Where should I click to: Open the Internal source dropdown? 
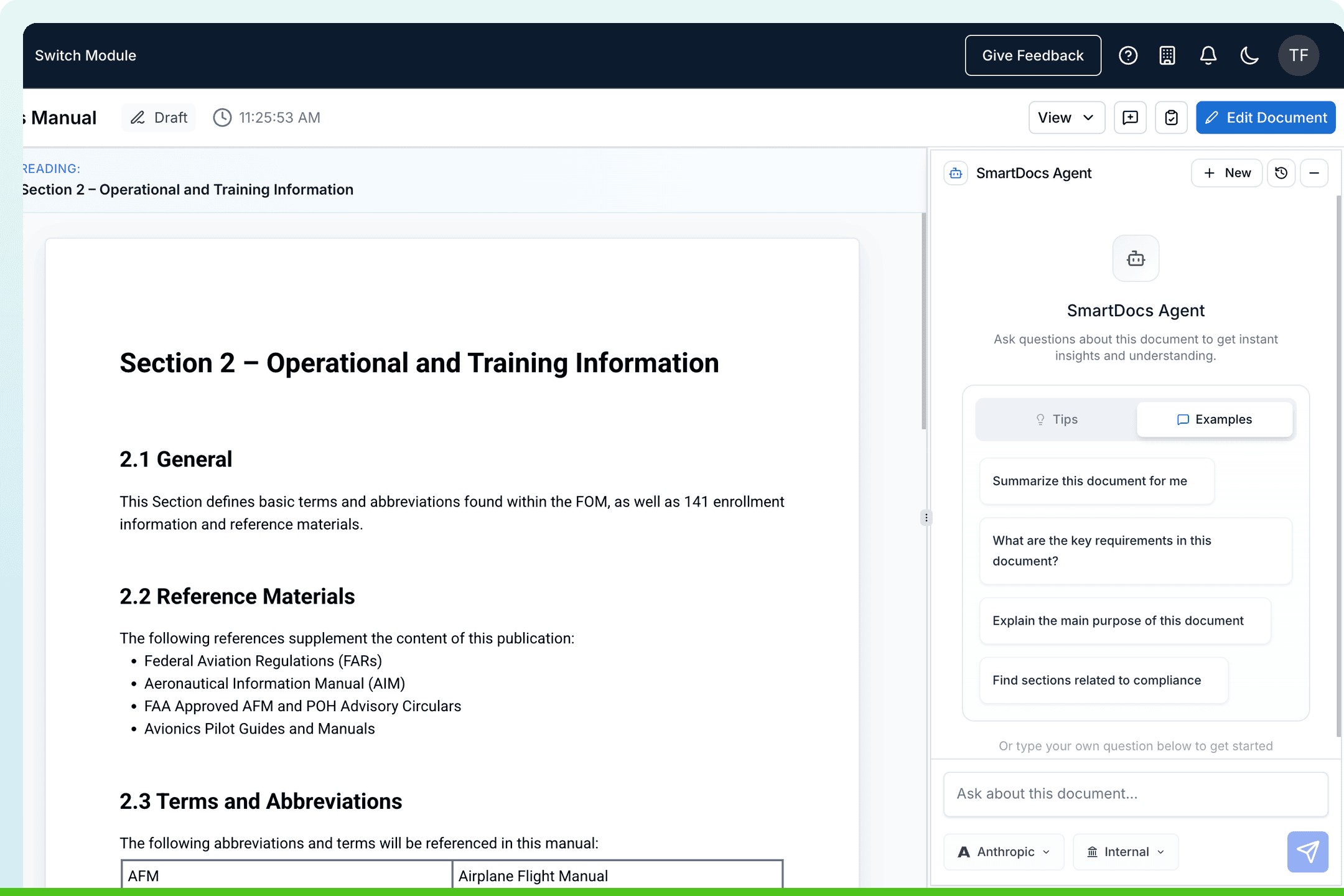tap(1126, 852)
